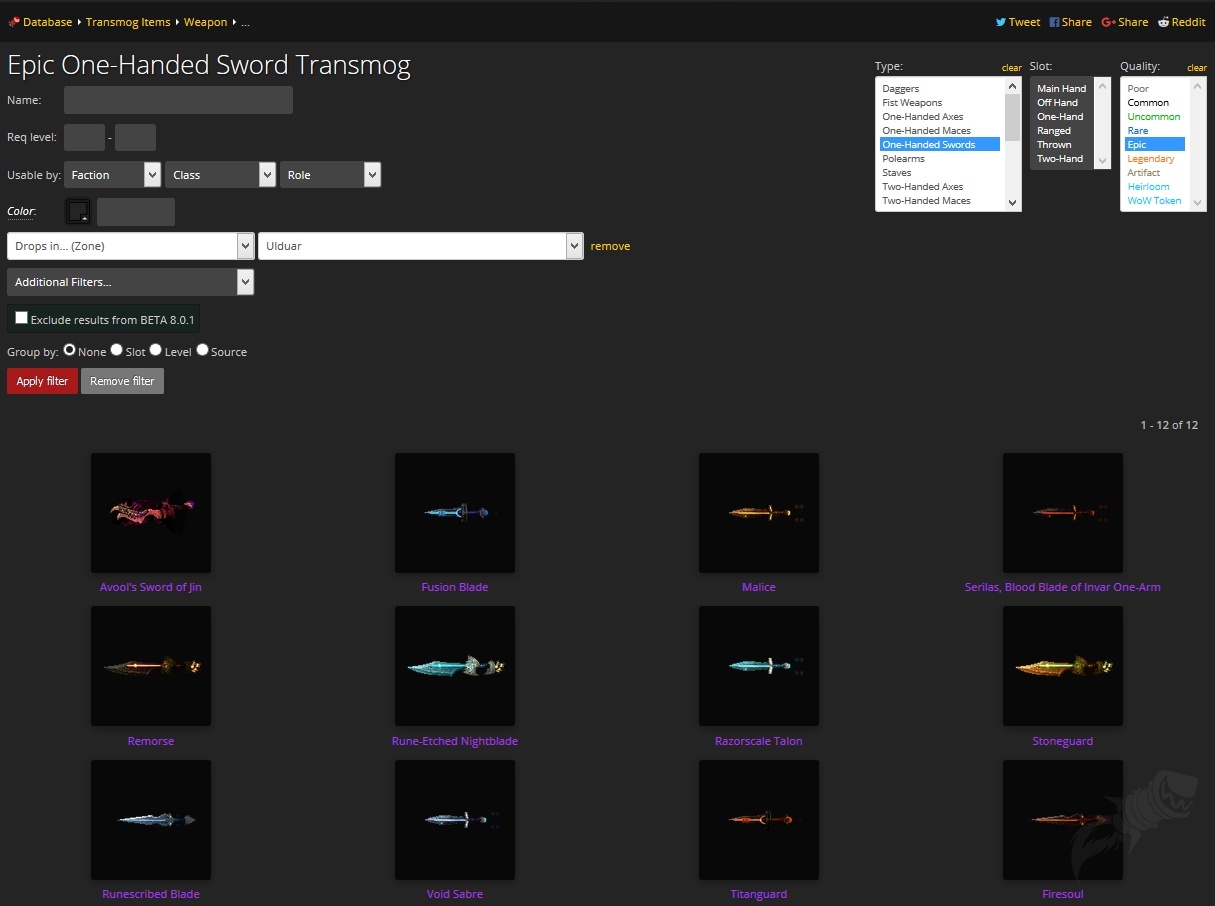This screenshot has width=1215, height=906.
Task: Select Group by Slot
Action: point(117,350)
